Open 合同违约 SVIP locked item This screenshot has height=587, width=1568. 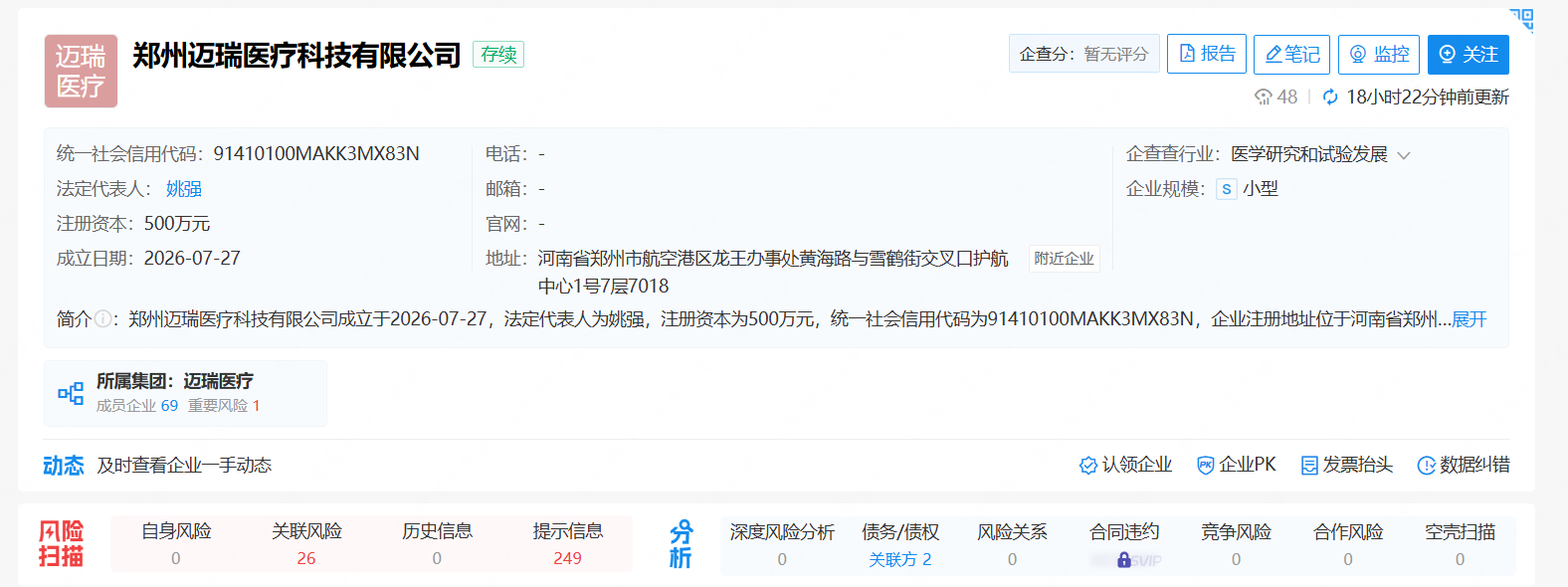click(1124, 545)
